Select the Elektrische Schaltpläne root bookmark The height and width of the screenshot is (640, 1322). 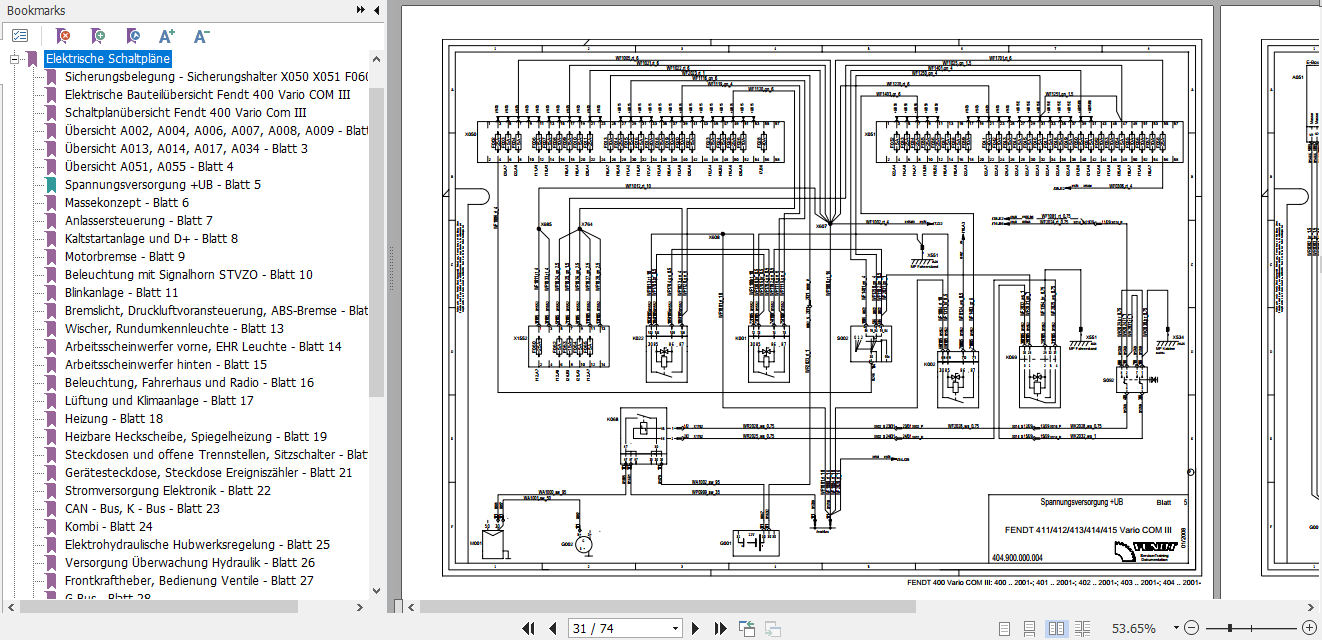click(108, 59)
